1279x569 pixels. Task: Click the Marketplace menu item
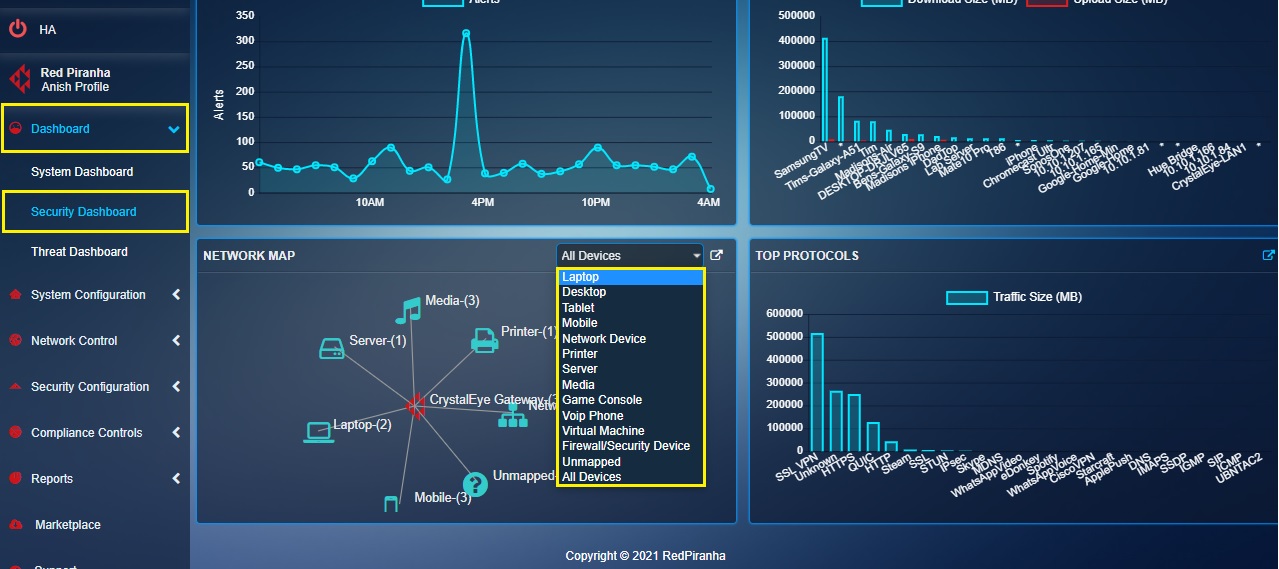tap(68, 525)
